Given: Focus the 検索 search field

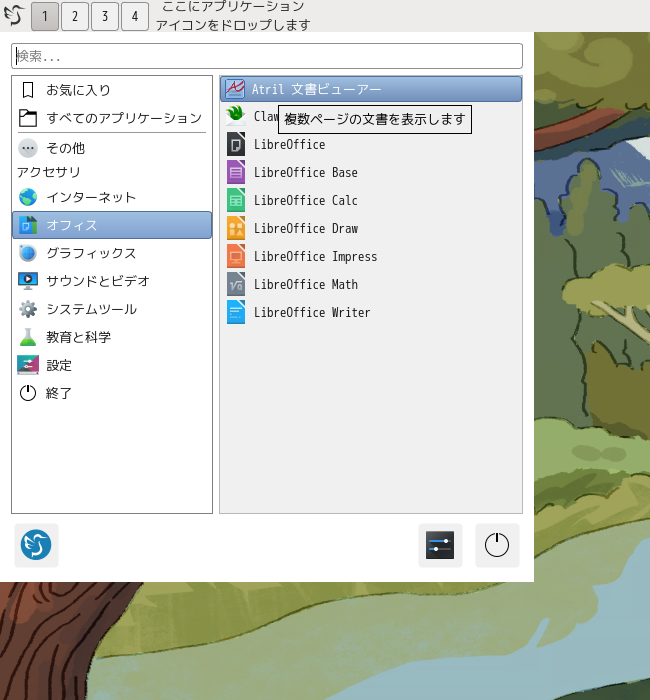Looking at the screenshot, I should tap(267, 56).
